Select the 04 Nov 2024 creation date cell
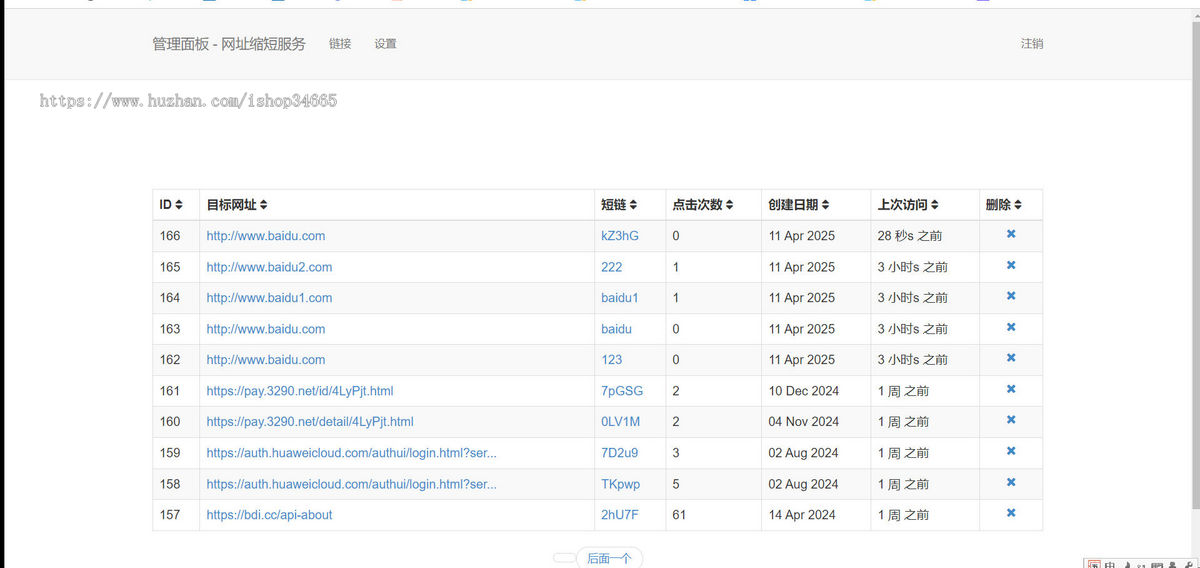Image resolution: width=1200 pixels, height=568 pixels. point(816,422)
